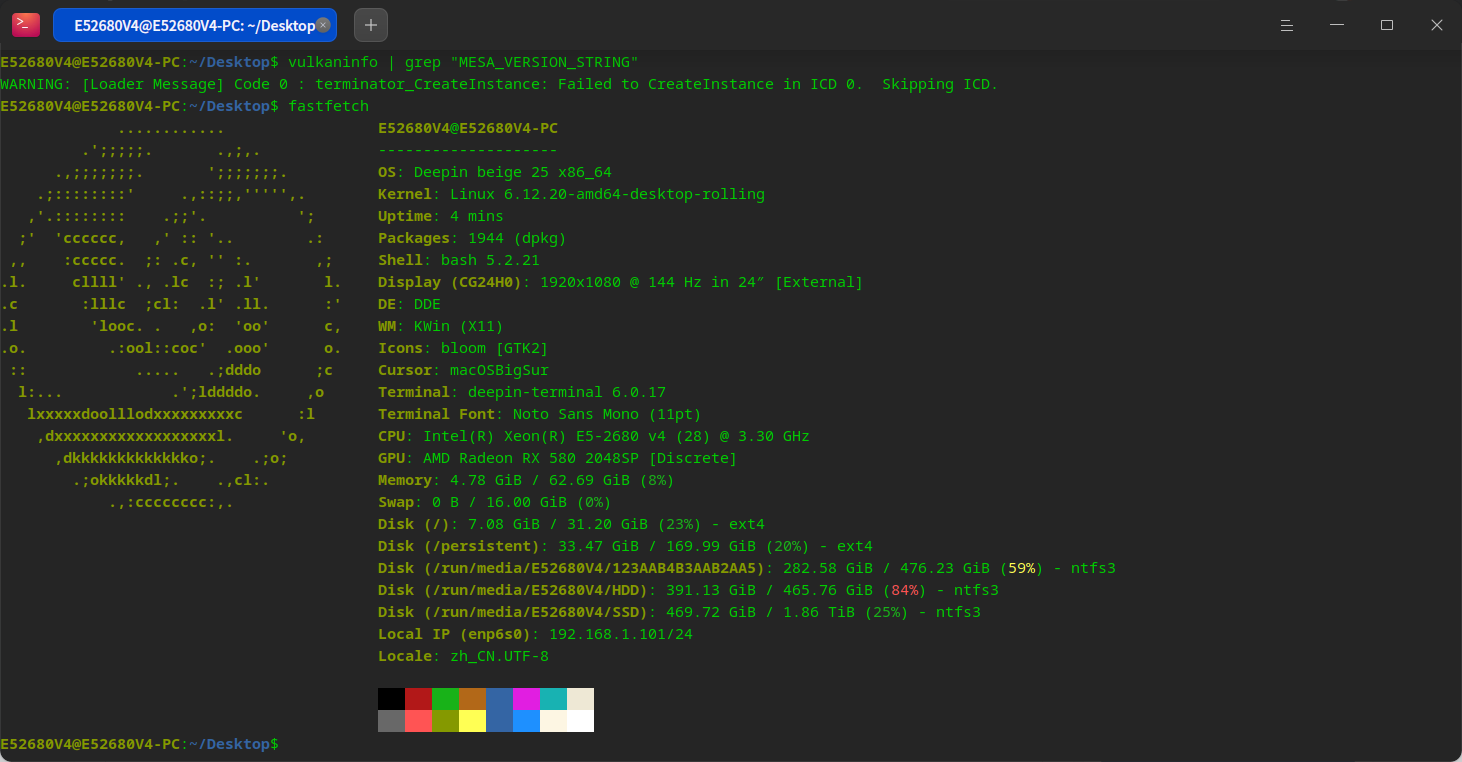Click the CPU: Intel Xeon E5-2680 line
The image size is (1462, 762).
click(594, 436)
